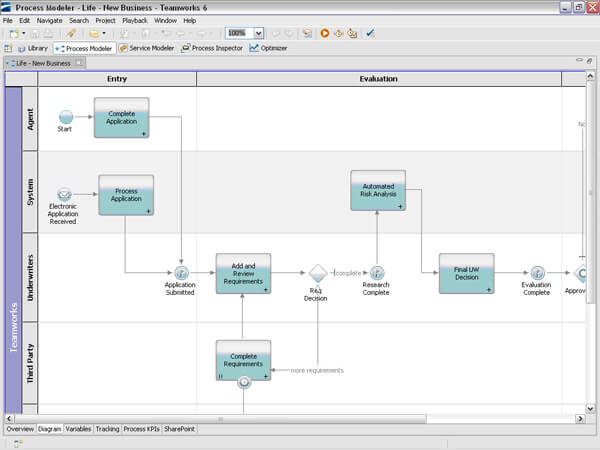600x450 pixels.
Task: Switch to the Variables tab
Action: (x=78, y=429)
